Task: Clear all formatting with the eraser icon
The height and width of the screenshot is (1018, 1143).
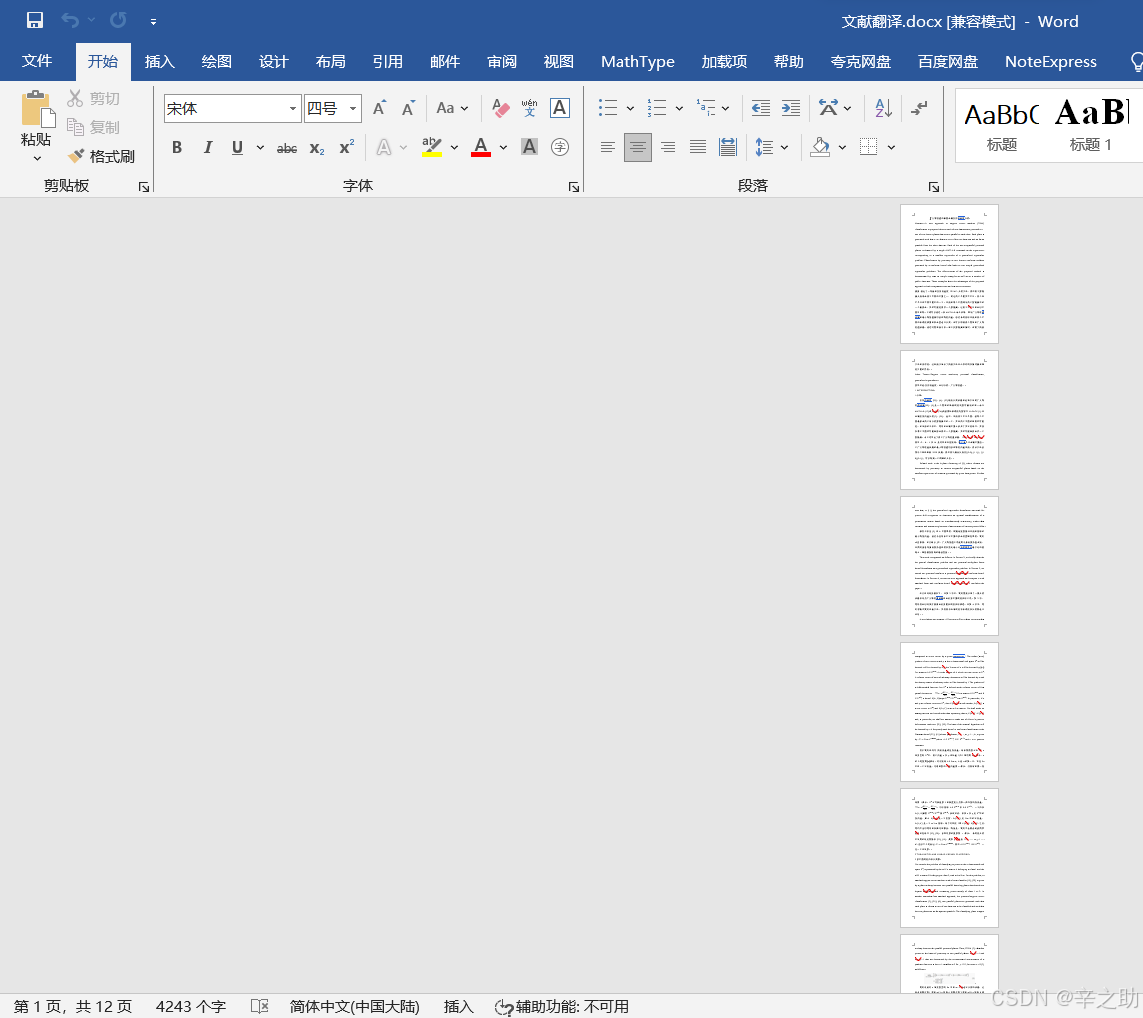Action: [501, 109]
